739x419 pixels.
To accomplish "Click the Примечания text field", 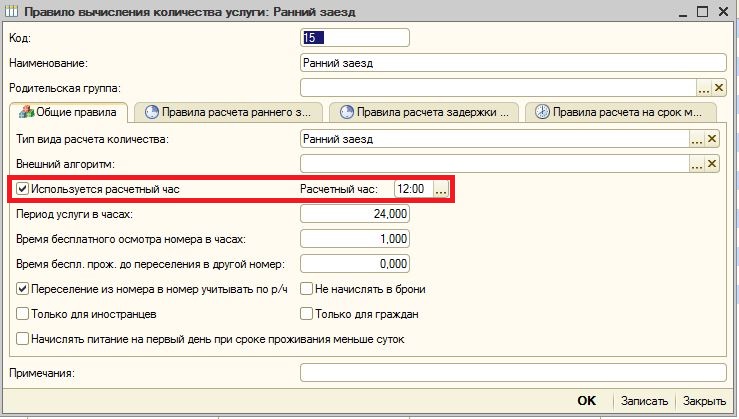I will point(513,373).
